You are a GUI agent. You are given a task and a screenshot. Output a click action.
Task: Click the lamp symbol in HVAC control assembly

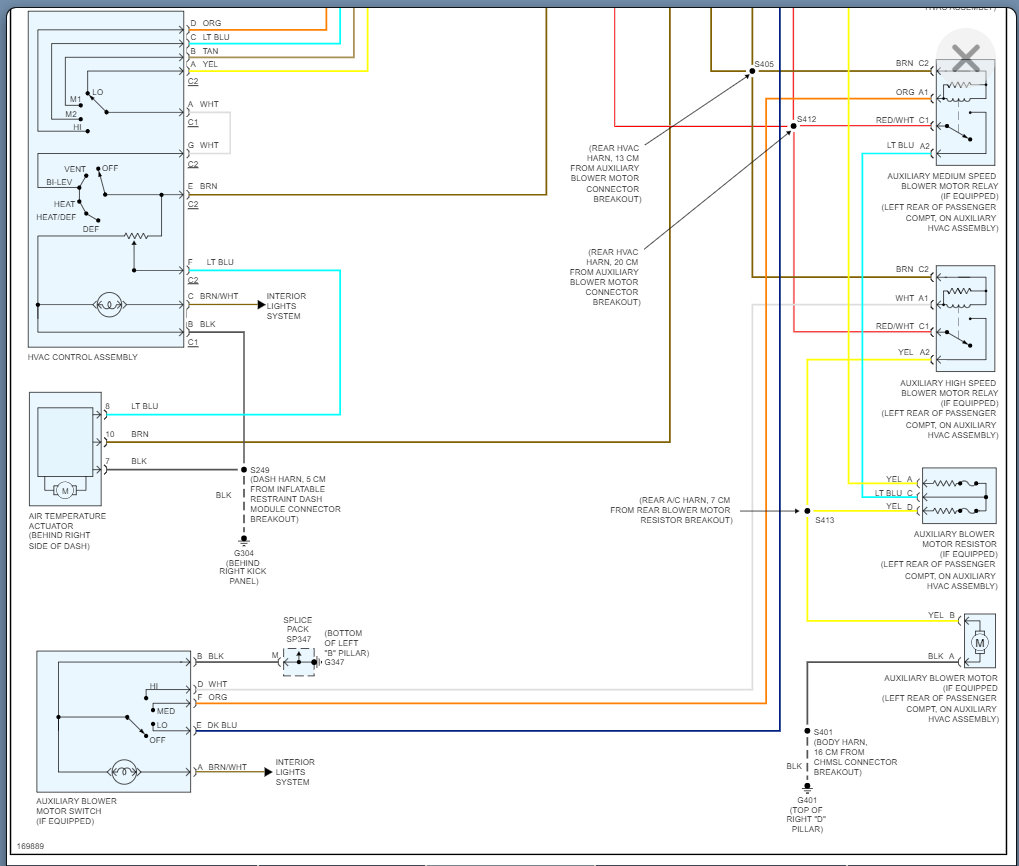(x=109, y=304)
